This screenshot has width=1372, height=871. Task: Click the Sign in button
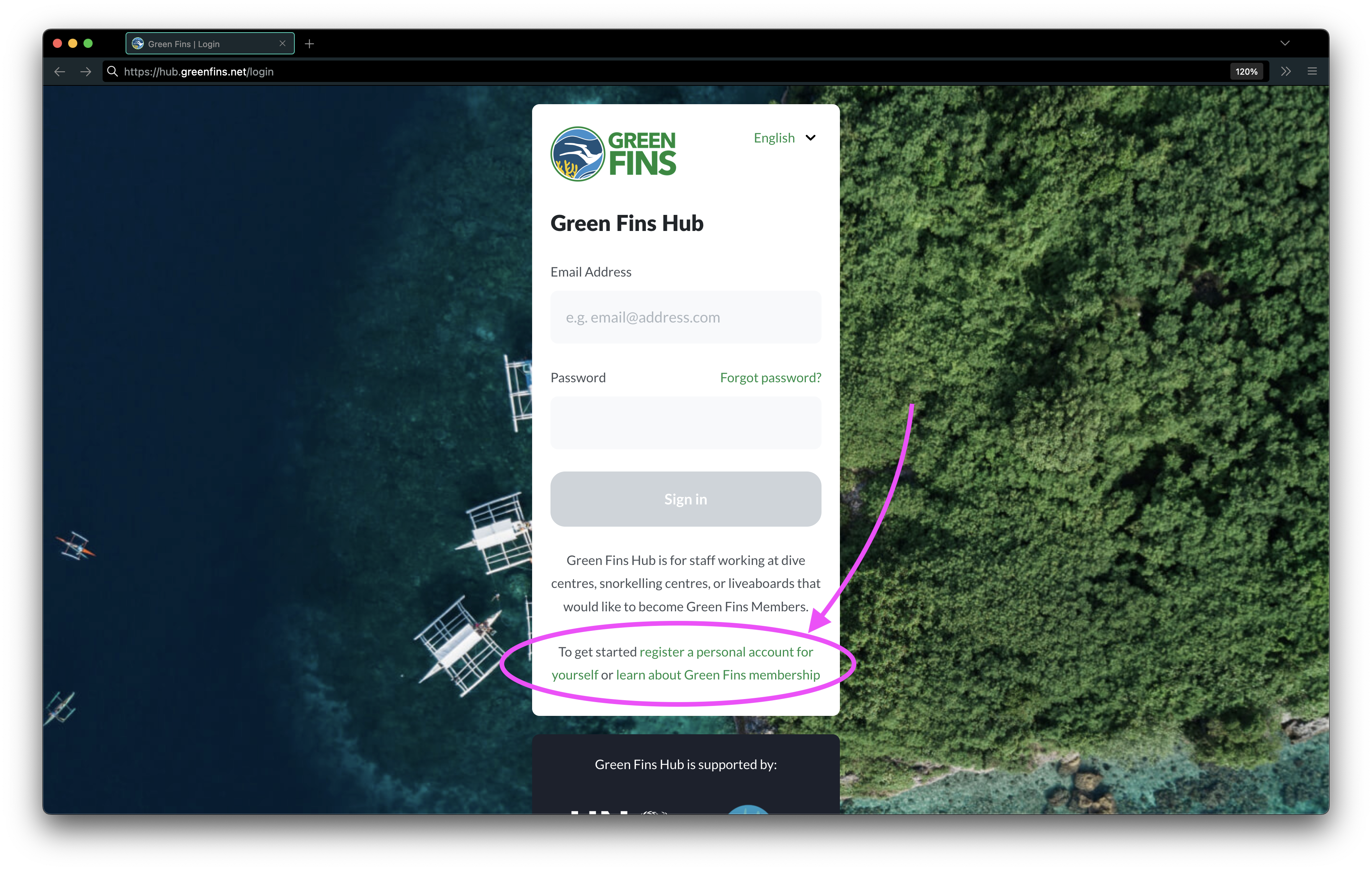pyautogui.click(x=686, y=499)
